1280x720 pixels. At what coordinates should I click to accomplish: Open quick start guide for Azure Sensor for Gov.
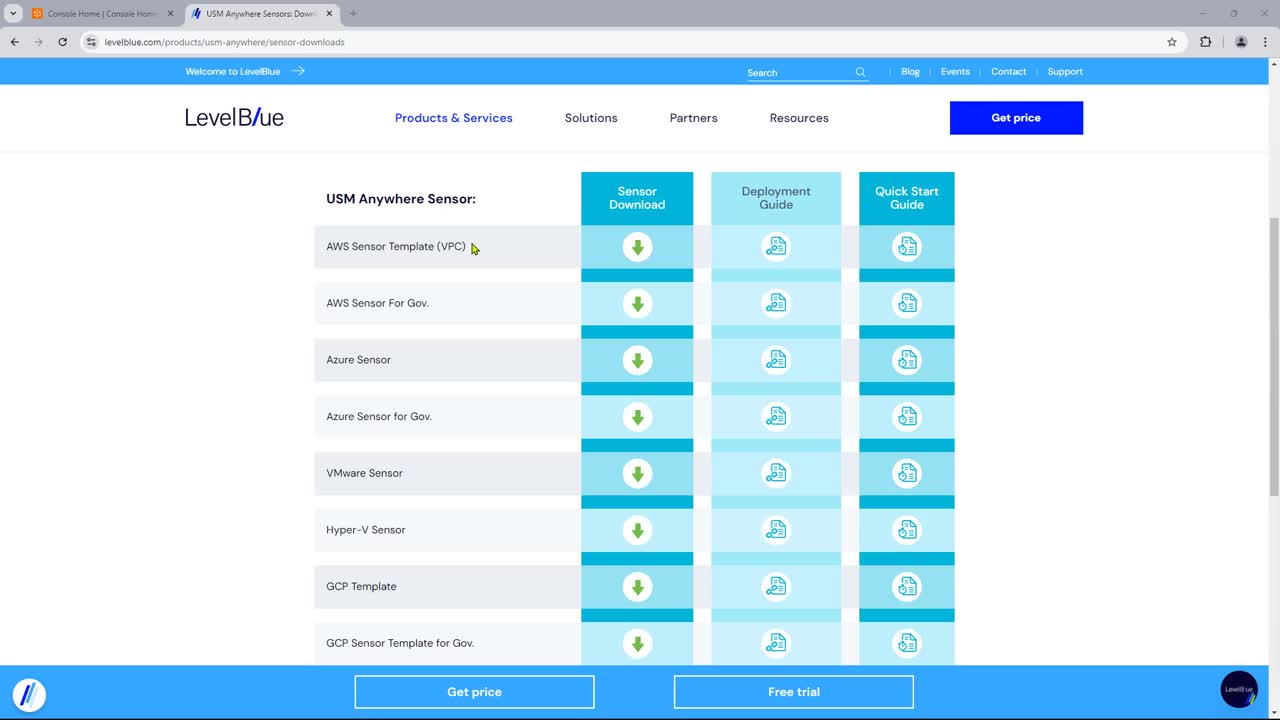coord(907,416)
